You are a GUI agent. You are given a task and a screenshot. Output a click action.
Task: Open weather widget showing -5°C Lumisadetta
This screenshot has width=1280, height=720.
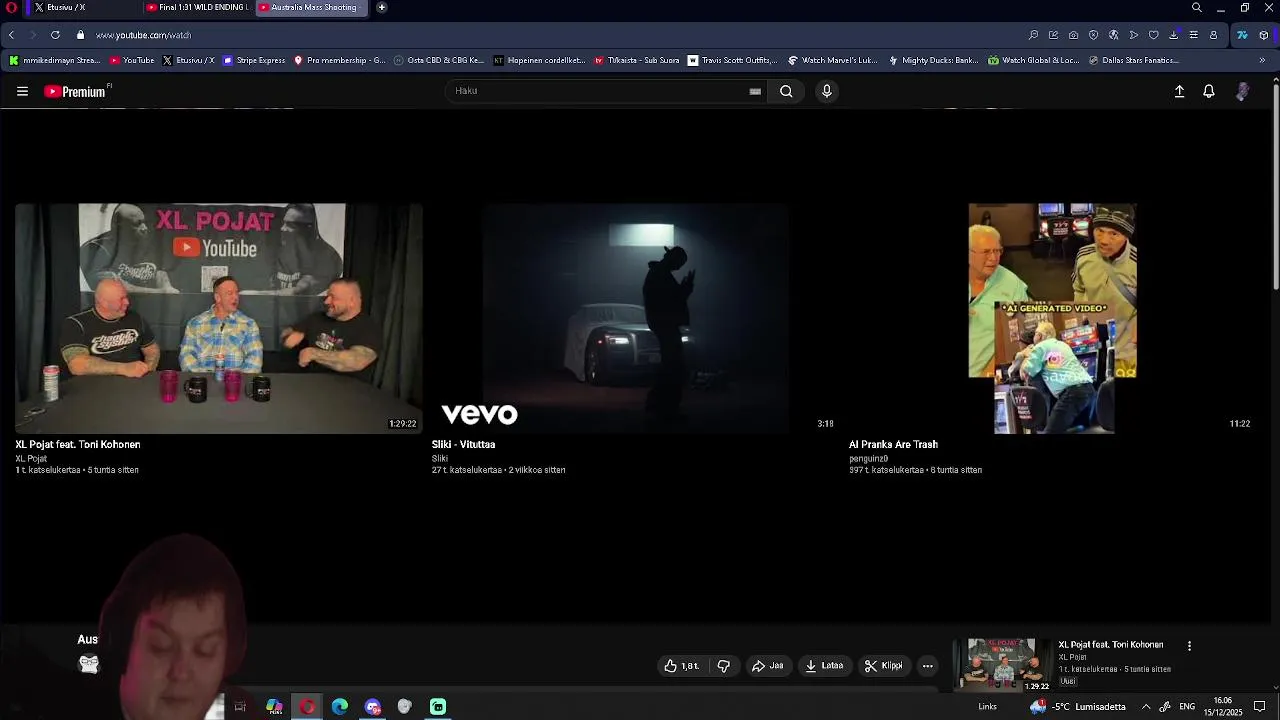pos(1078,707)
